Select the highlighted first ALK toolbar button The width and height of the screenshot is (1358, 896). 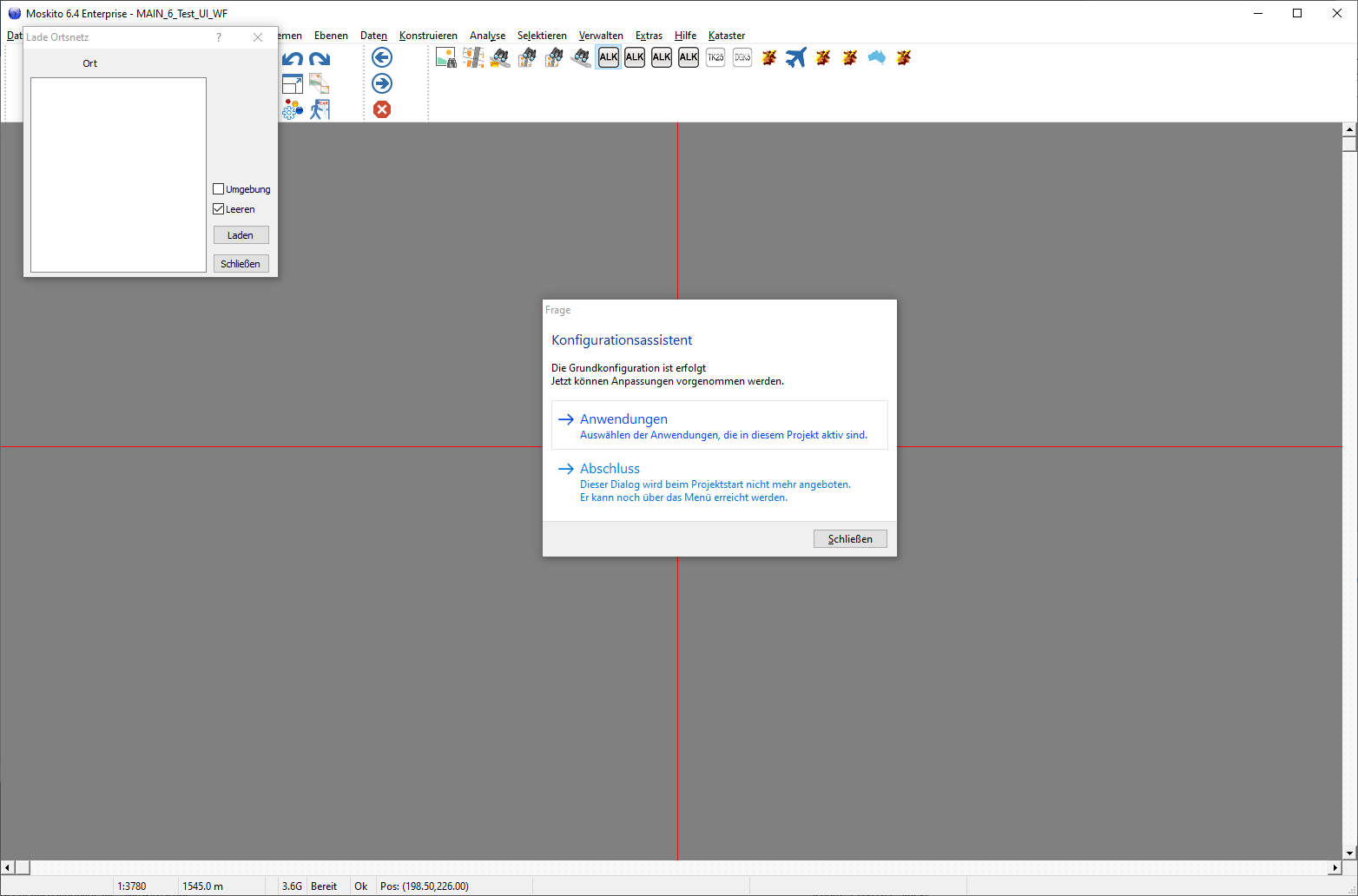609,57
